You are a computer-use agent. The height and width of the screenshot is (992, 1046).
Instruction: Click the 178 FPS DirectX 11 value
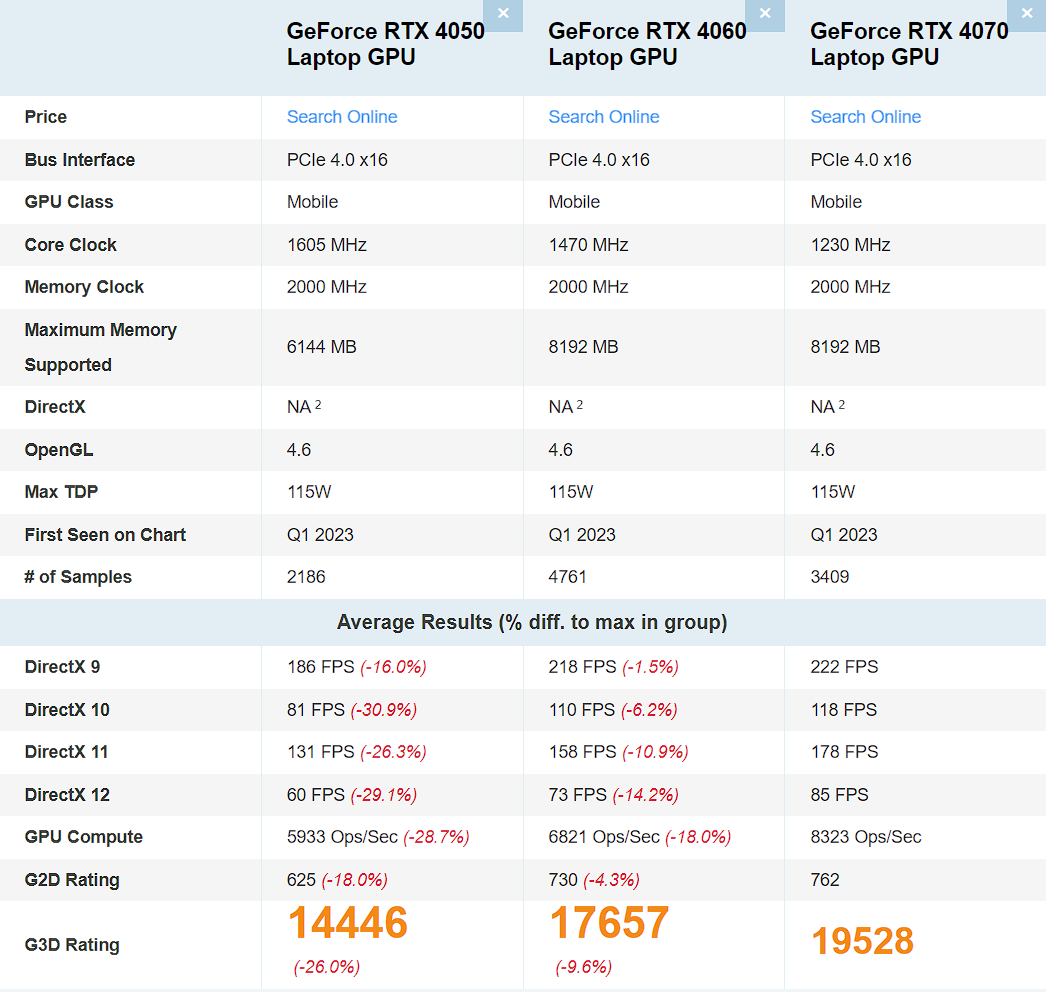coord(844,752)
